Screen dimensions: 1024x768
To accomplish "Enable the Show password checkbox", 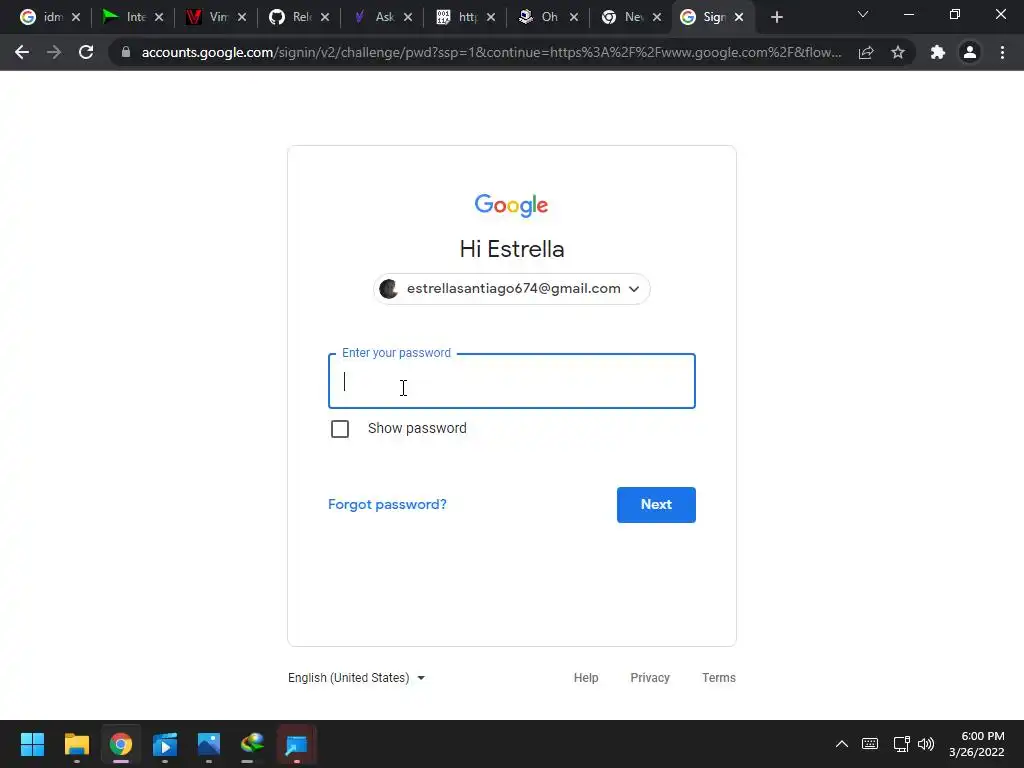I will pos(340,429).
